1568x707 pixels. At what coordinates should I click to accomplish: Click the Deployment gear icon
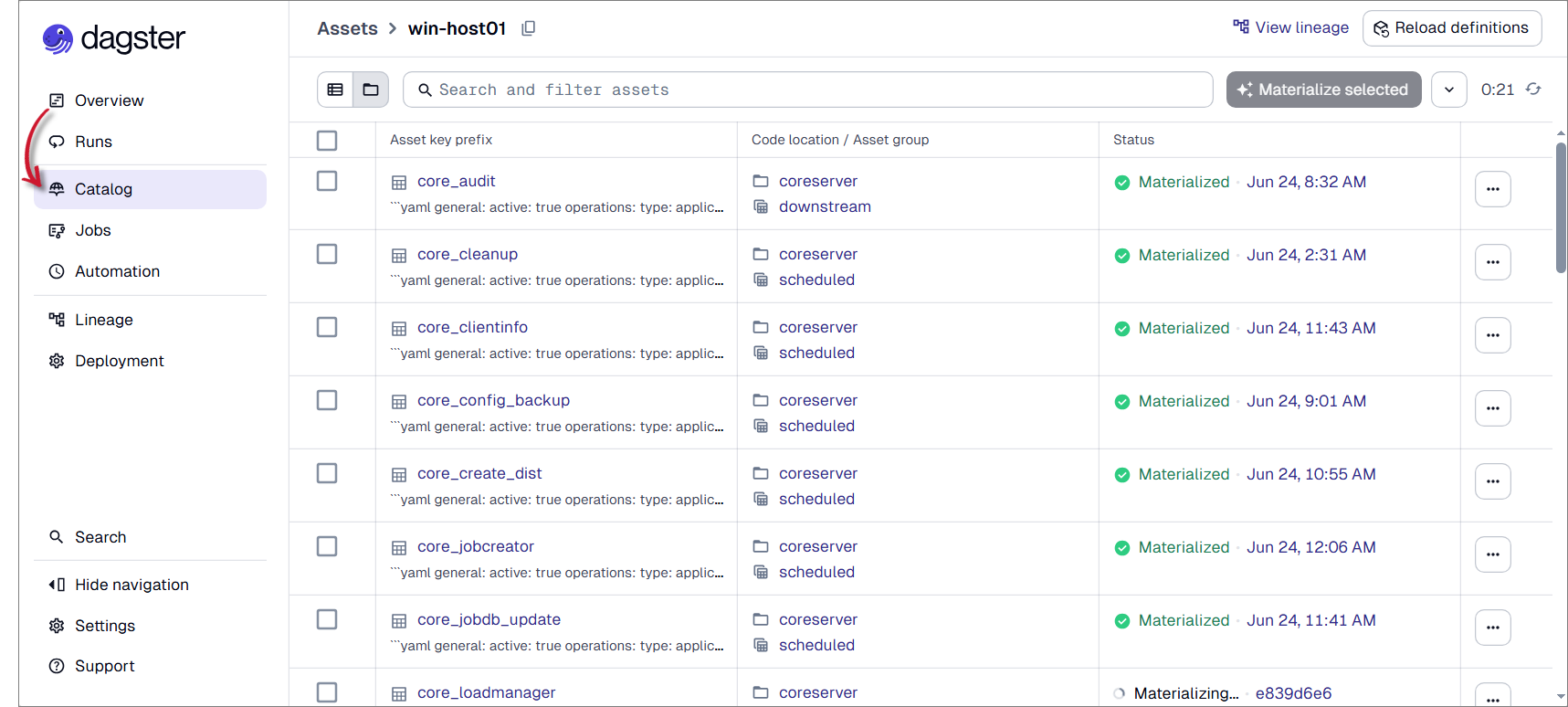pos(57,361)
